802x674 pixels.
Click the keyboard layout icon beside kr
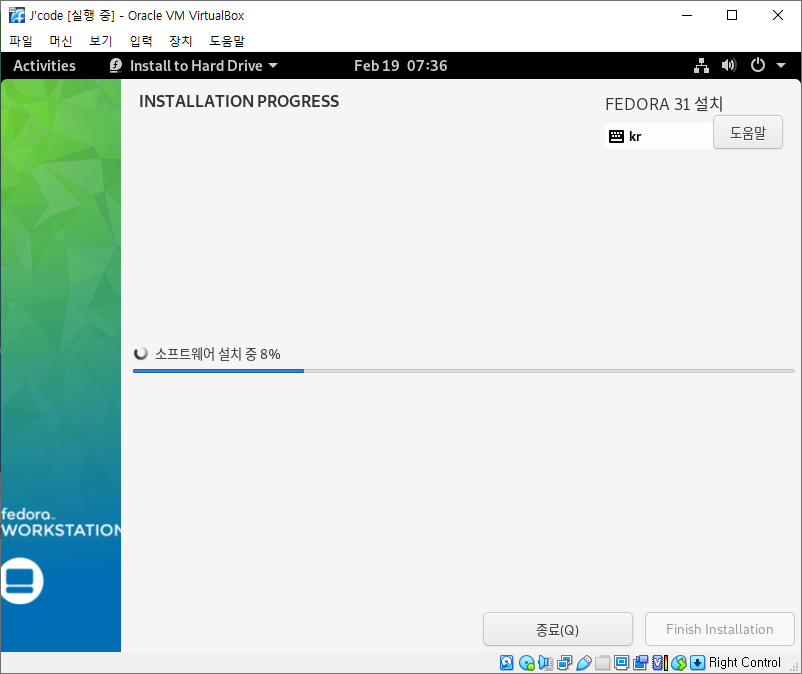(616, 137)
